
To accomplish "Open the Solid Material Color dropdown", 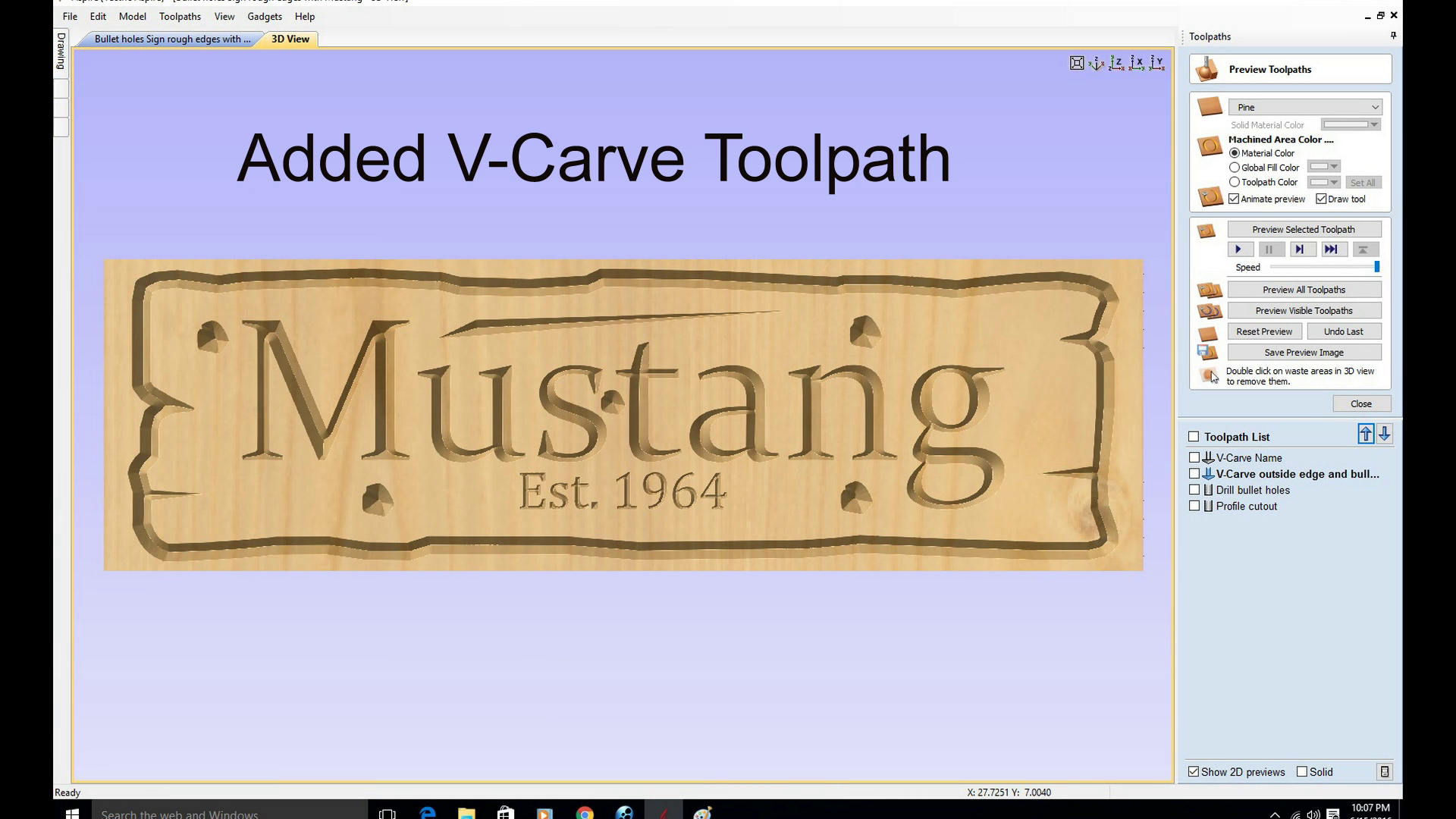I will pyautogui.click(x=1351, y=124).
